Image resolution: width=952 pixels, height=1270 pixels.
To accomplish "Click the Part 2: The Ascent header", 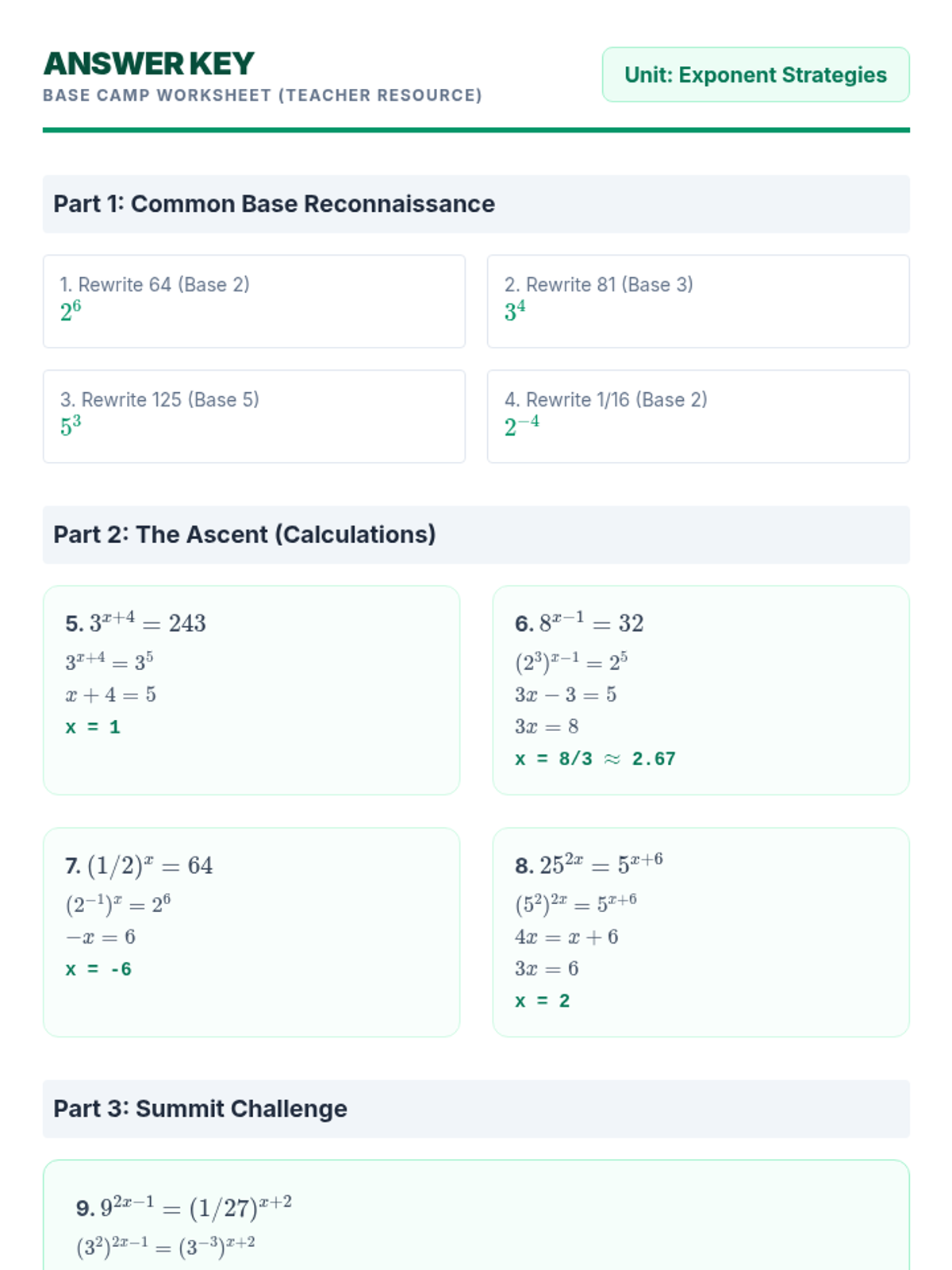I will pos(244,535).
